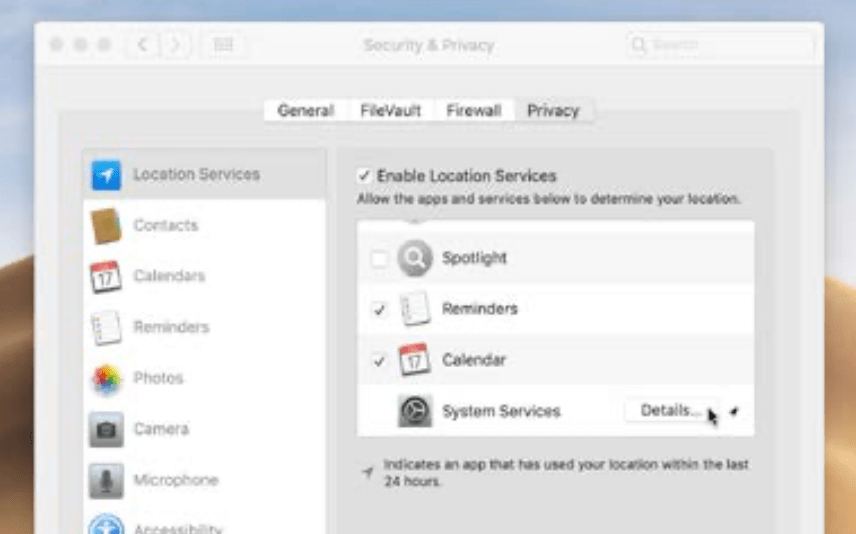Click the System Services gear icon
The height and width of the screenshot is (534, 856).
click(x=415, y=411)
